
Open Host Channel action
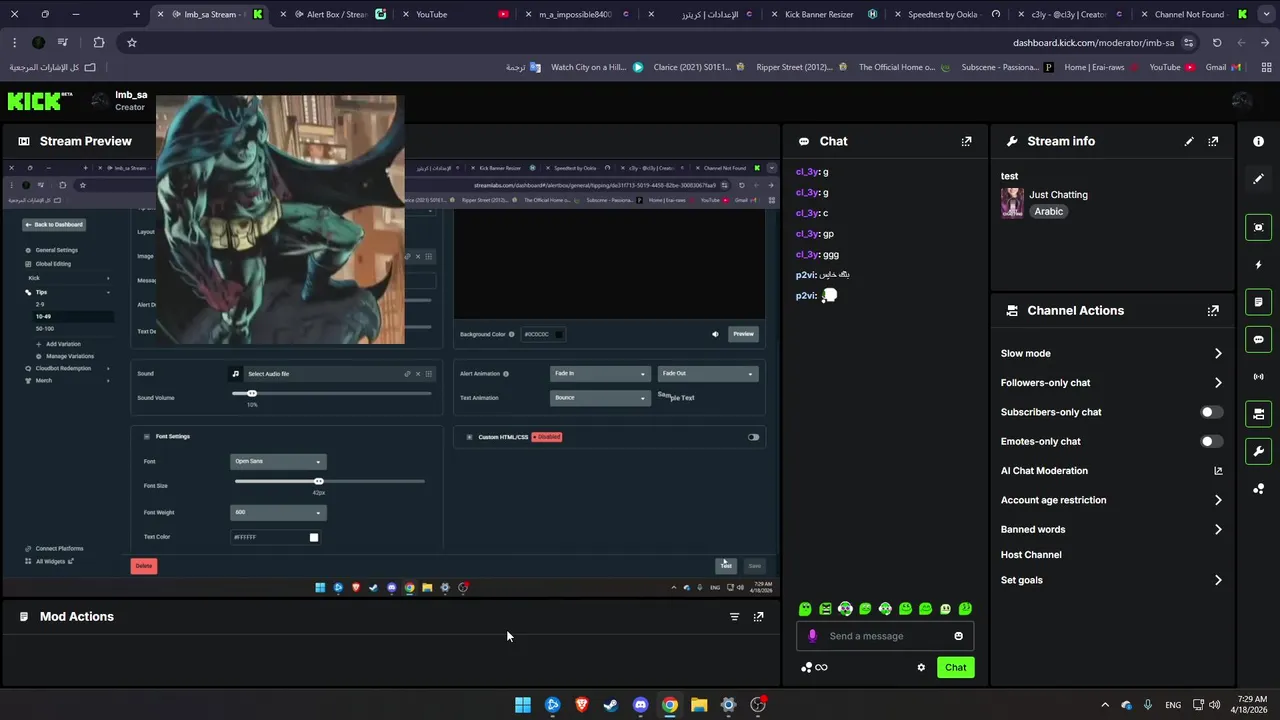coord(1031,555)
